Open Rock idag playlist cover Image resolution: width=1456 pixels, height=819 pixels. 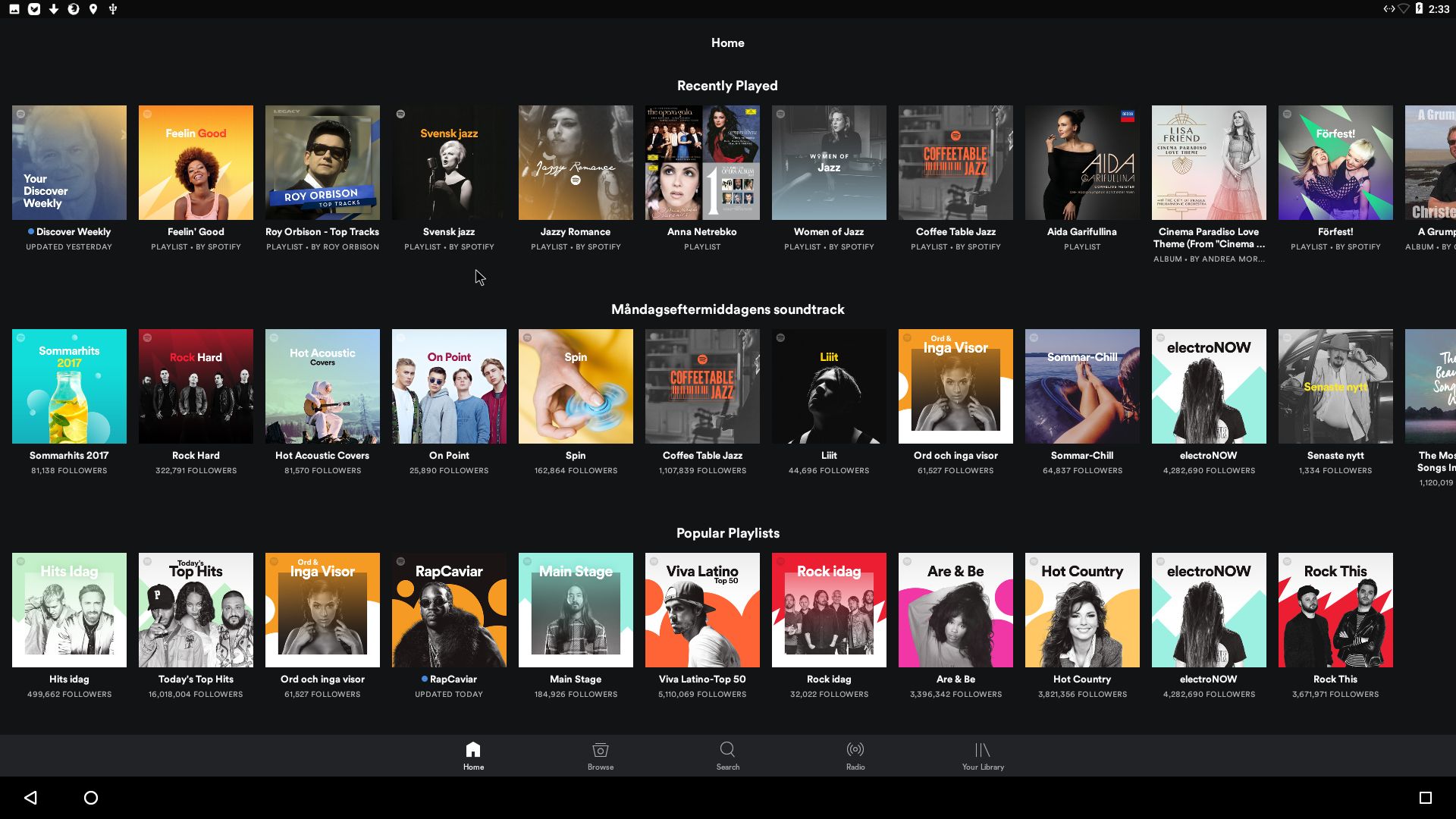pyautogui.click(x=829, y=610)
